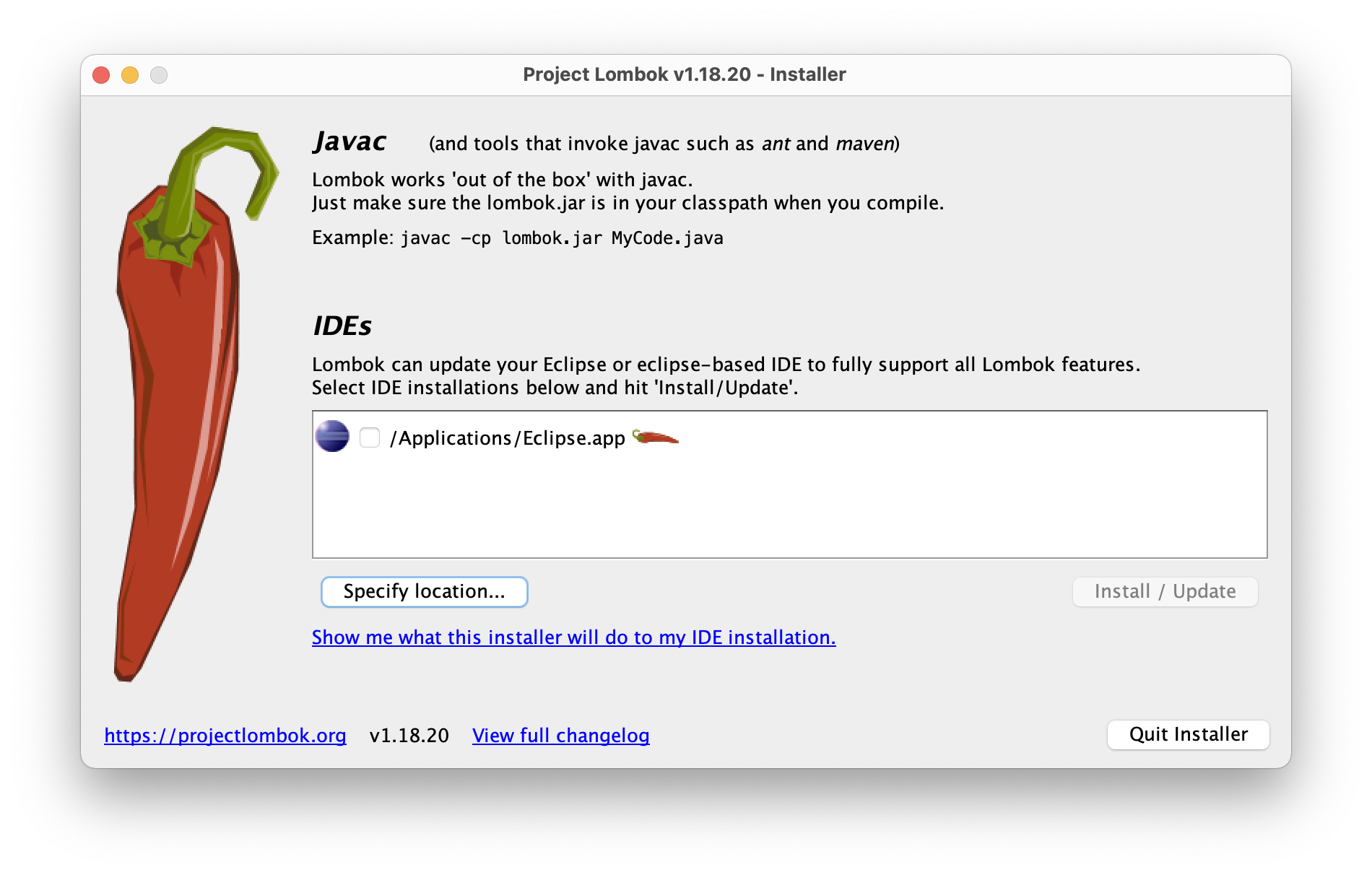Image resolution: width=1372 pixels, height=875 pixels.
Task: Click the 'javac -cp lombok.jar MyCode.java' example text
Action: click(x=562, y=238)
